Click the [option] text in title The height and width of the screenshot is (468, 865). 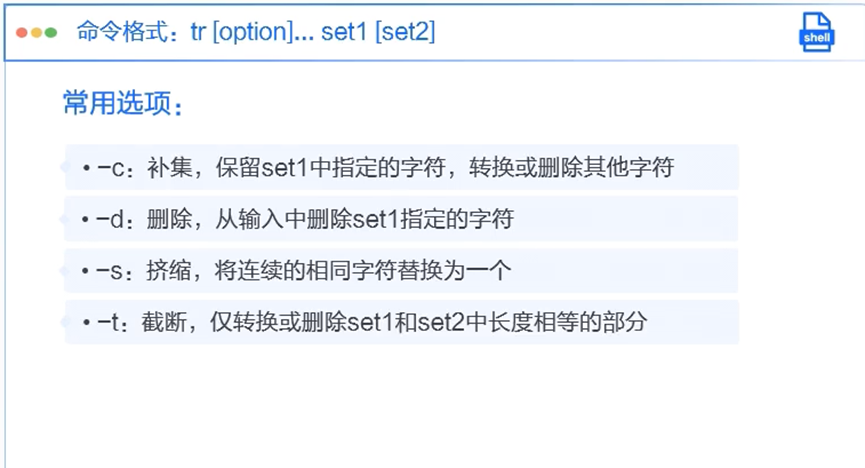click(x=253, y=32)
